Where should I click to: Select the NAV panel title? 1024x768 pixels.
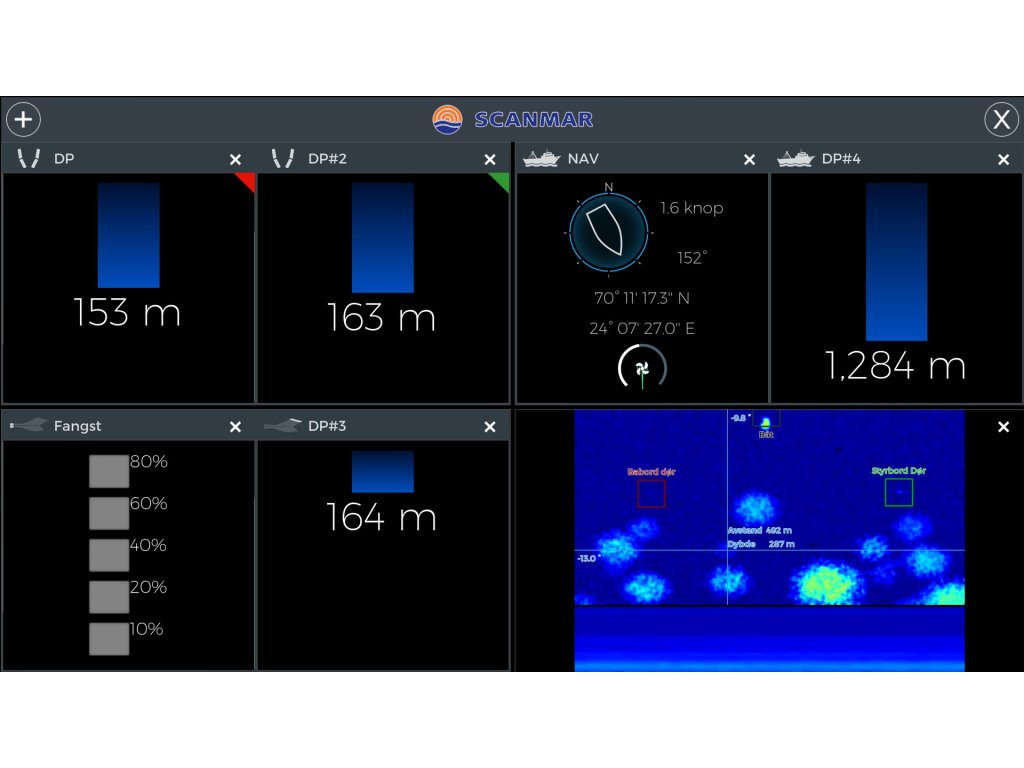(584, 159)
